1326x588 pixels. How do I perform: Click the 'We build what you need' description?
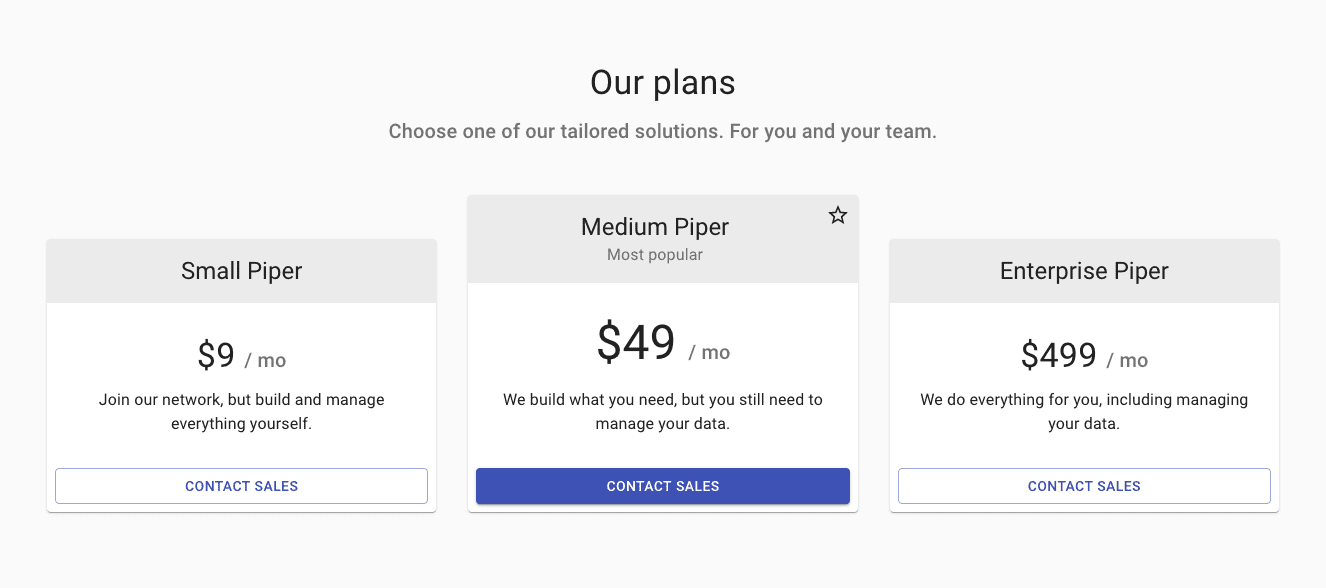point(663,400)
